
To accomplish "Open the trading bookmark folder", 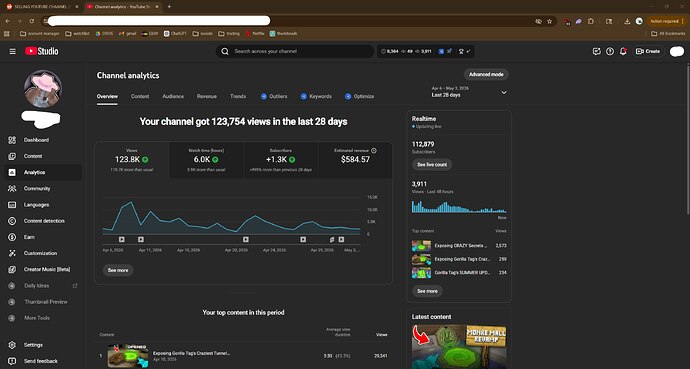I will tap(229, 33).
